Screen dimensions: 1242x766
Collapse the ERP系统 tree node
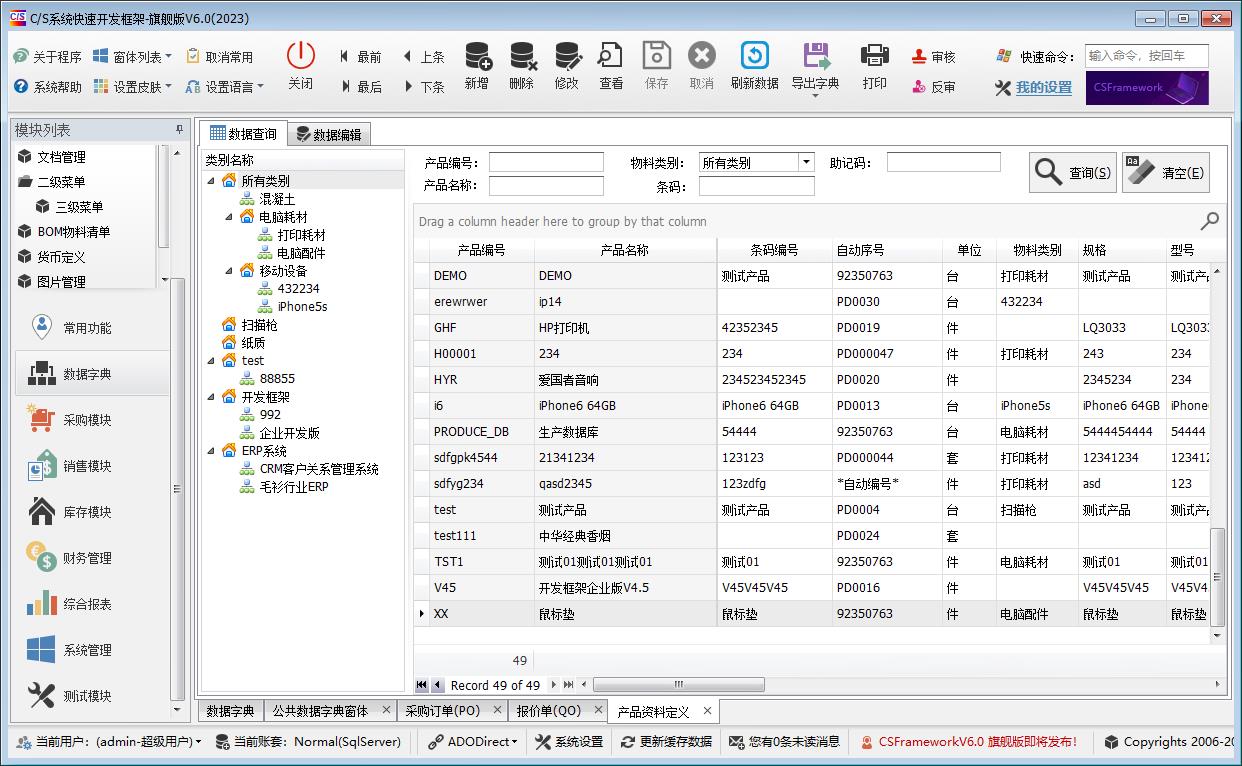(x=211, y=451)
